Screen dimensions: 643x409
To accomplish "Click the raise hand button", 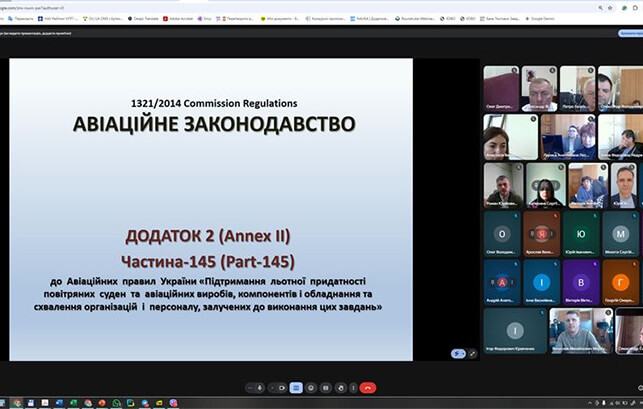I will (x=340, y=388).
